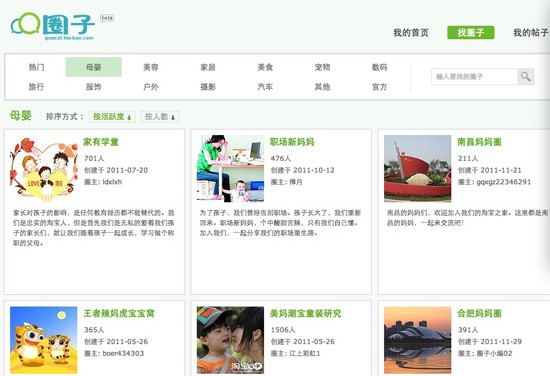Click circle owner 圈子小编02
The height and width of the screenshot is (376, 550).
pyautogui.click(x=494, y=353)
